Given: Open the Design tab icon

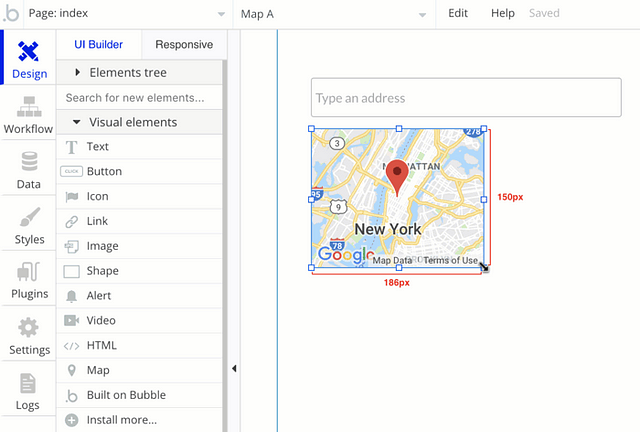Looking at the screenshot, I should (x=28, y=51).
